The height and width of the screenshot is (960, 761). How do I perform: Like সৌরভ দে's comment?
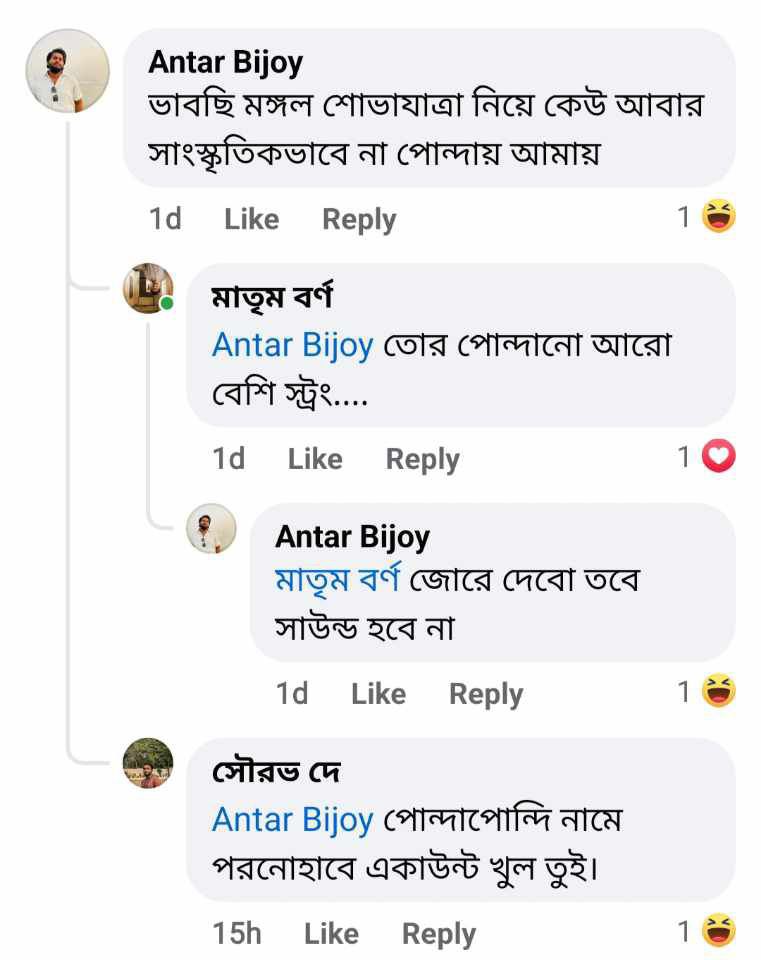pyautogui.click(x=331, y=934)
